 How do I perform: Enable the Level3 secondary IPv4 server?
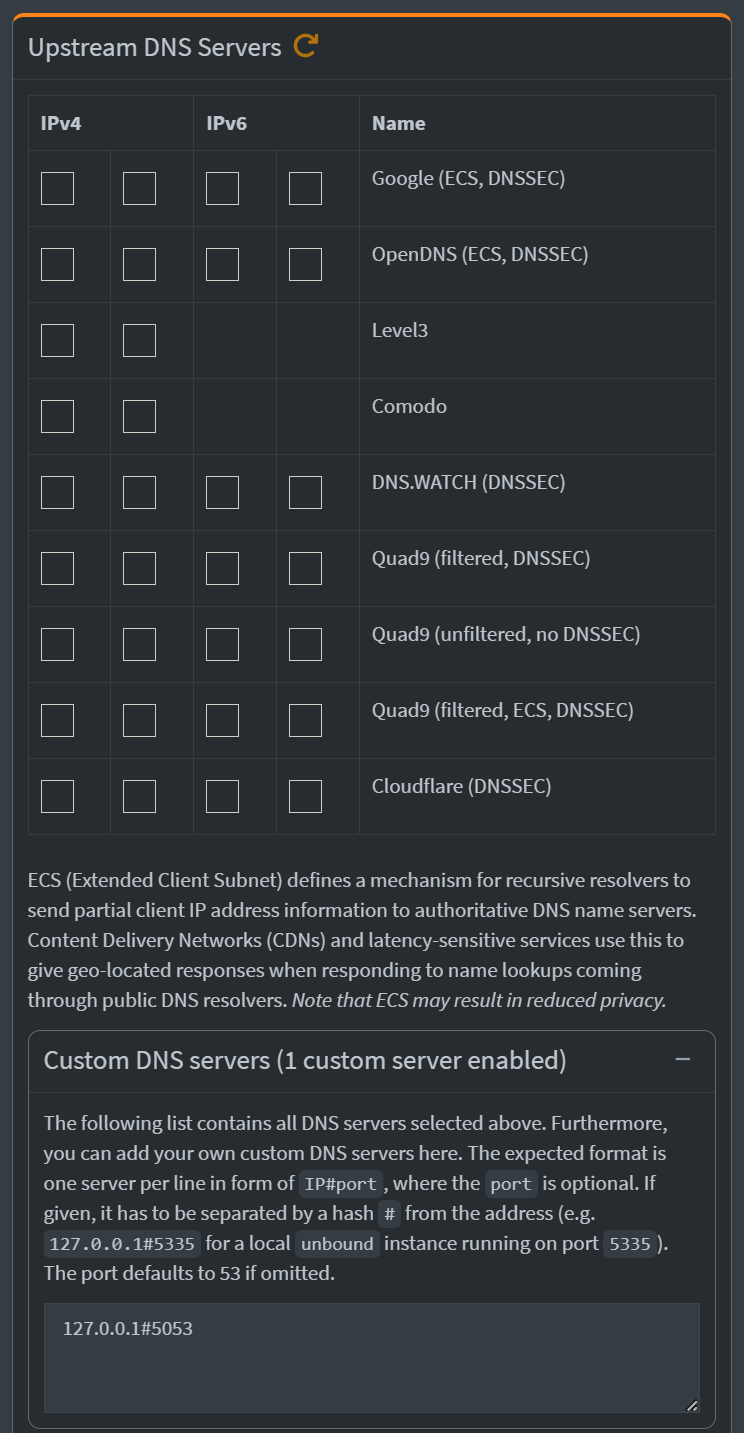(x=140, y=340)
